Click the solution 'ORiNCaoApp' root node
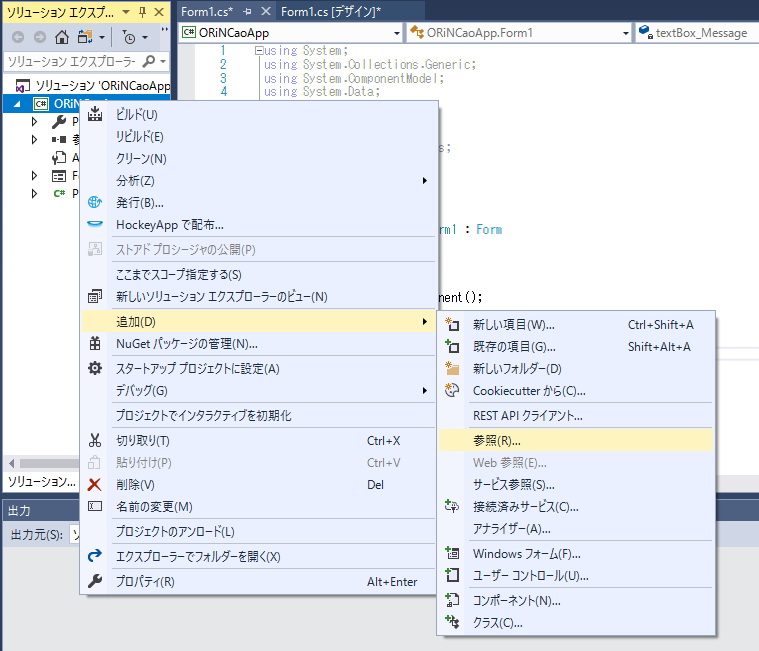 (93, 86)
